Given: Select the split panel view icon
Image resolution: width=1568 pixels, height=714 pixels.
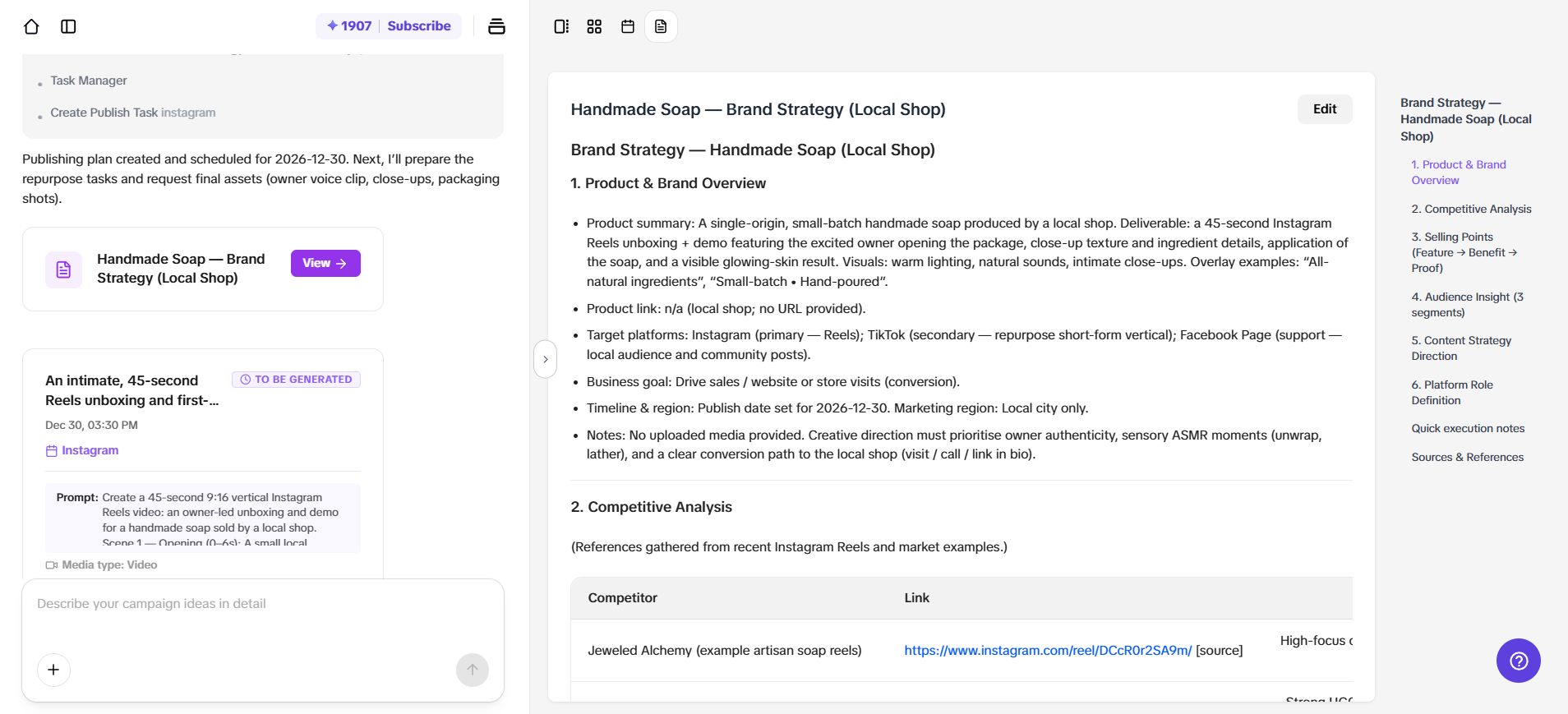Looking at the screenshot, I should point(561,26).
